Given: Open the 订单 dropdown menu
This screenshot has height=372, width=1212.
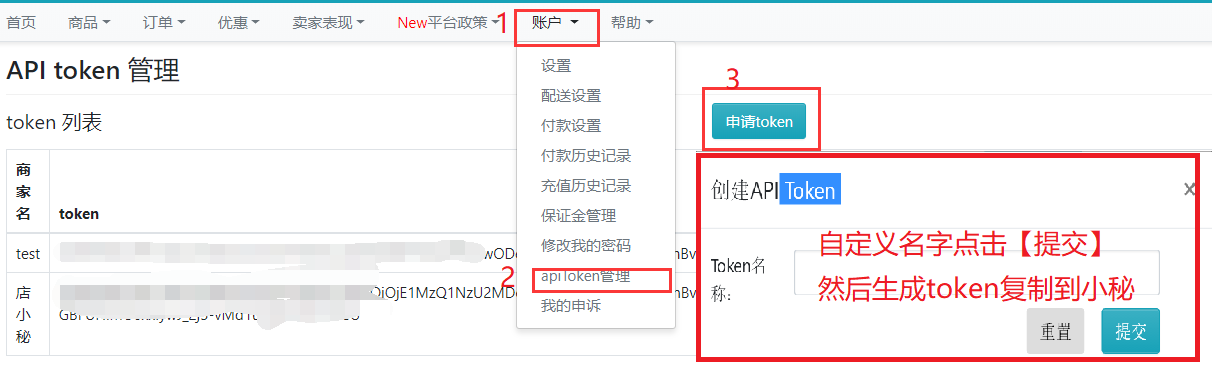Looking at the screenshot, I should [164, 22].
